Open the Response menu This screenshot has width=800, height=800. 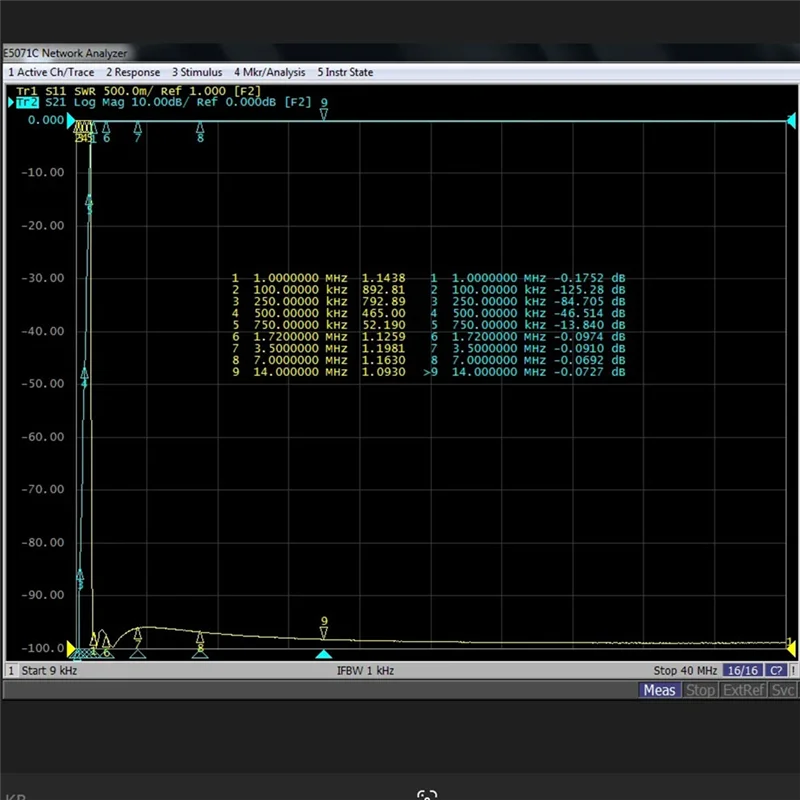tap(133, 72)
